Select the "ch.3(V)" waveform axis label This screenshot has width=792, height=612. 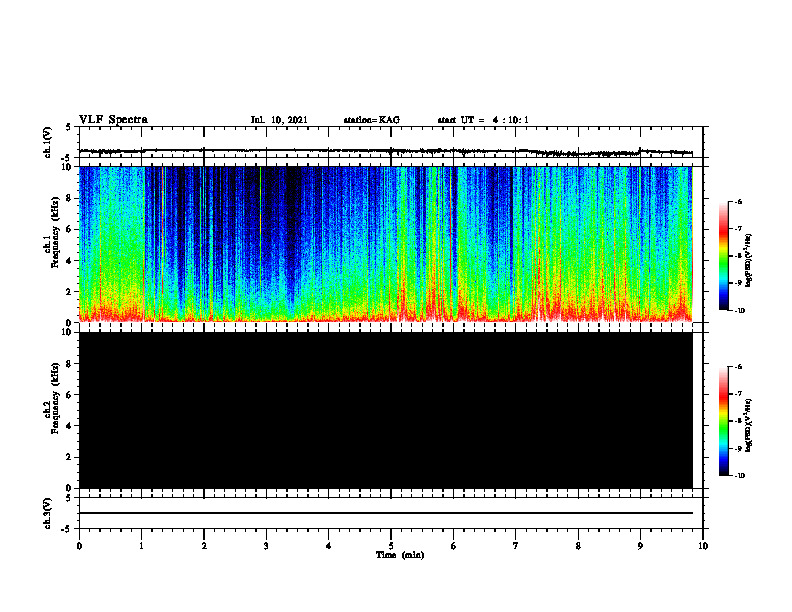(x=47, y=513)
